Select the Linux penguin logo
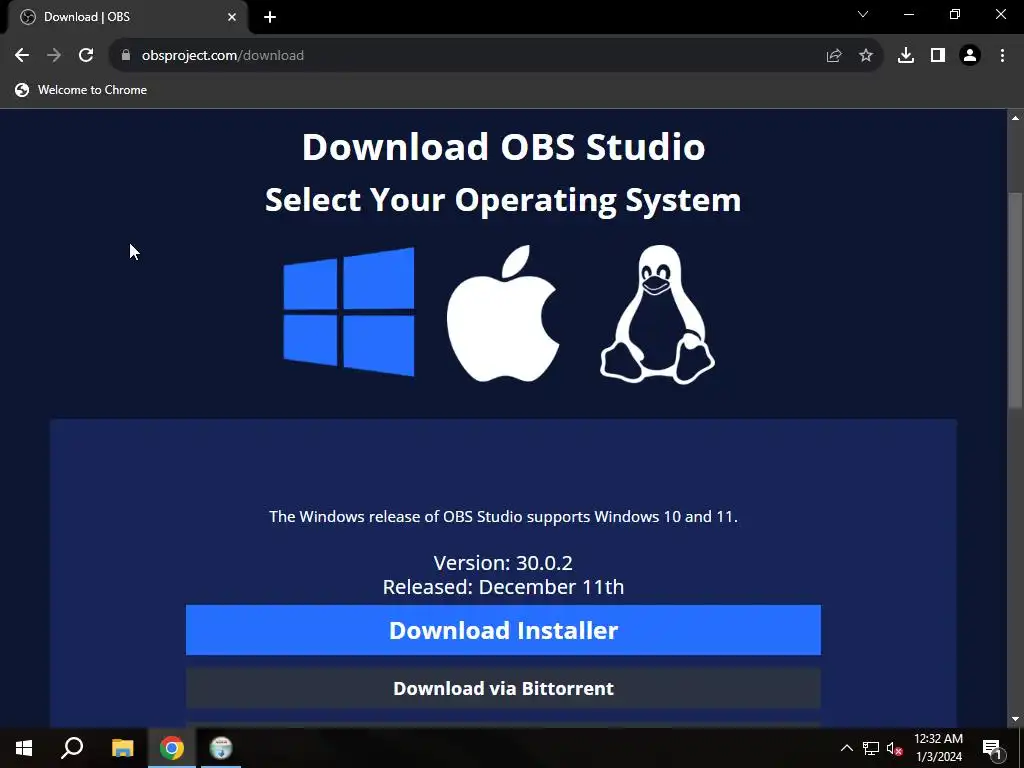The width and height of the screenshot is (1024, 768). click(657, 314)
